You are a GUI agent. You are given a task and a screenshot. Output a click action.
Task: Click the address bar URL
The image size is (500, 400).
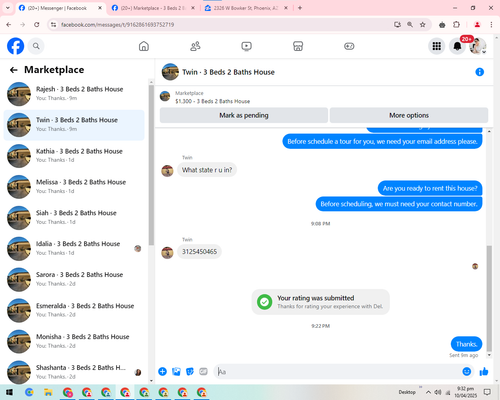click(117, 25)
